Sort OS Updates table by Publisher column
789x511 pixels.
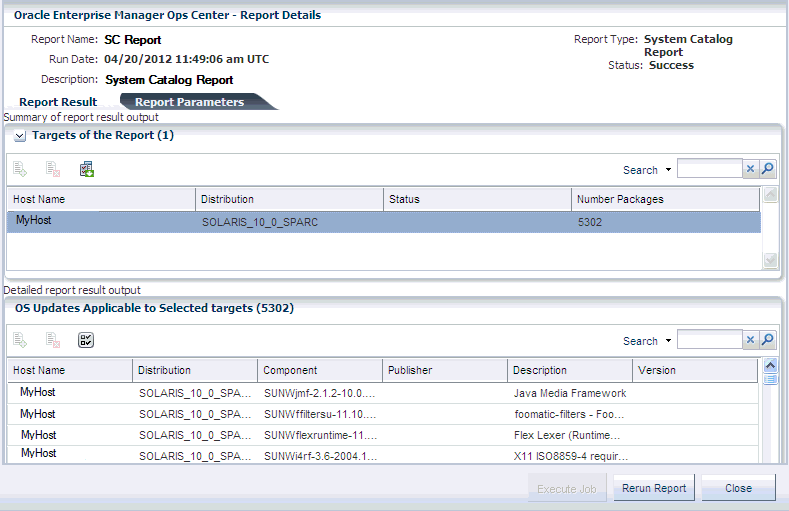tap(445, 370)
